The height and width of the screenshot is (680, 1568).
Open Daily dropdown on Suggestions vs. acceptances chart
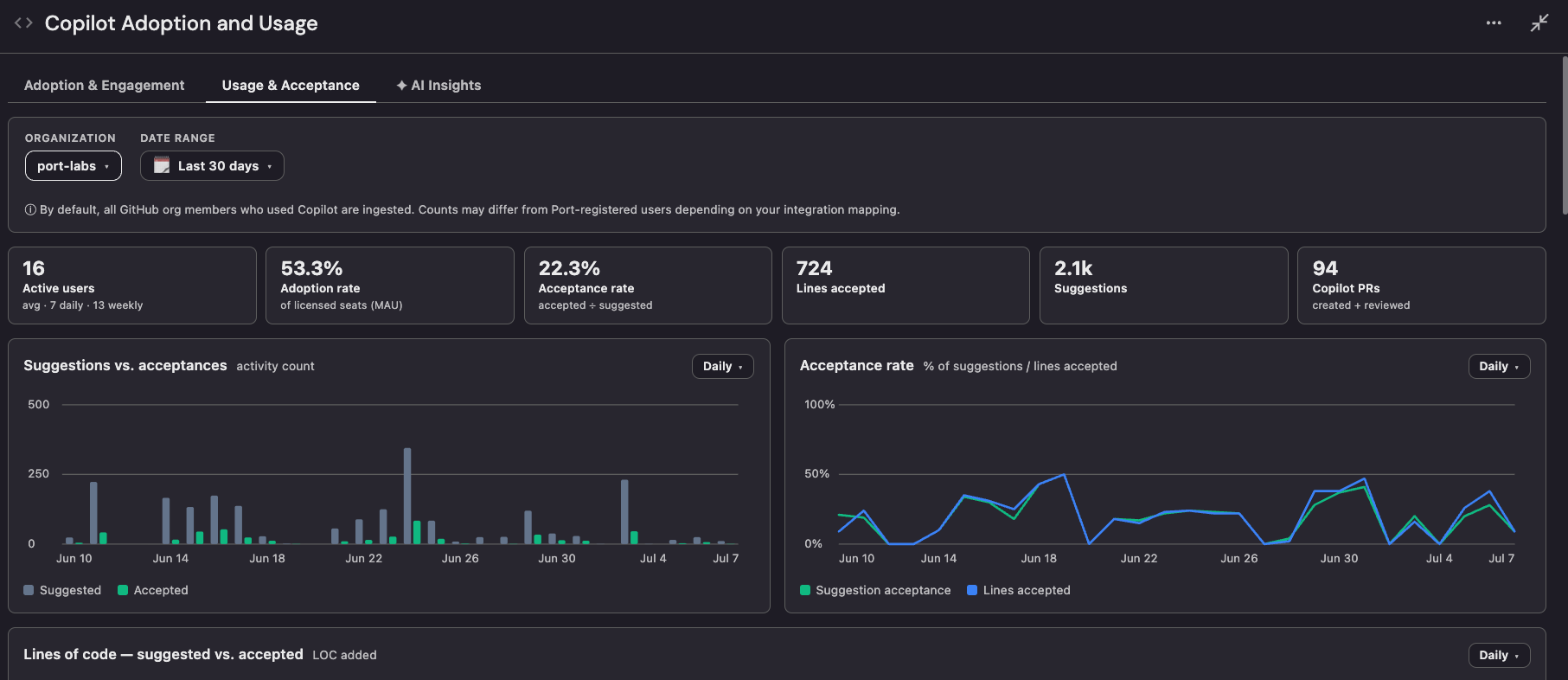click(x=723, y=366)
